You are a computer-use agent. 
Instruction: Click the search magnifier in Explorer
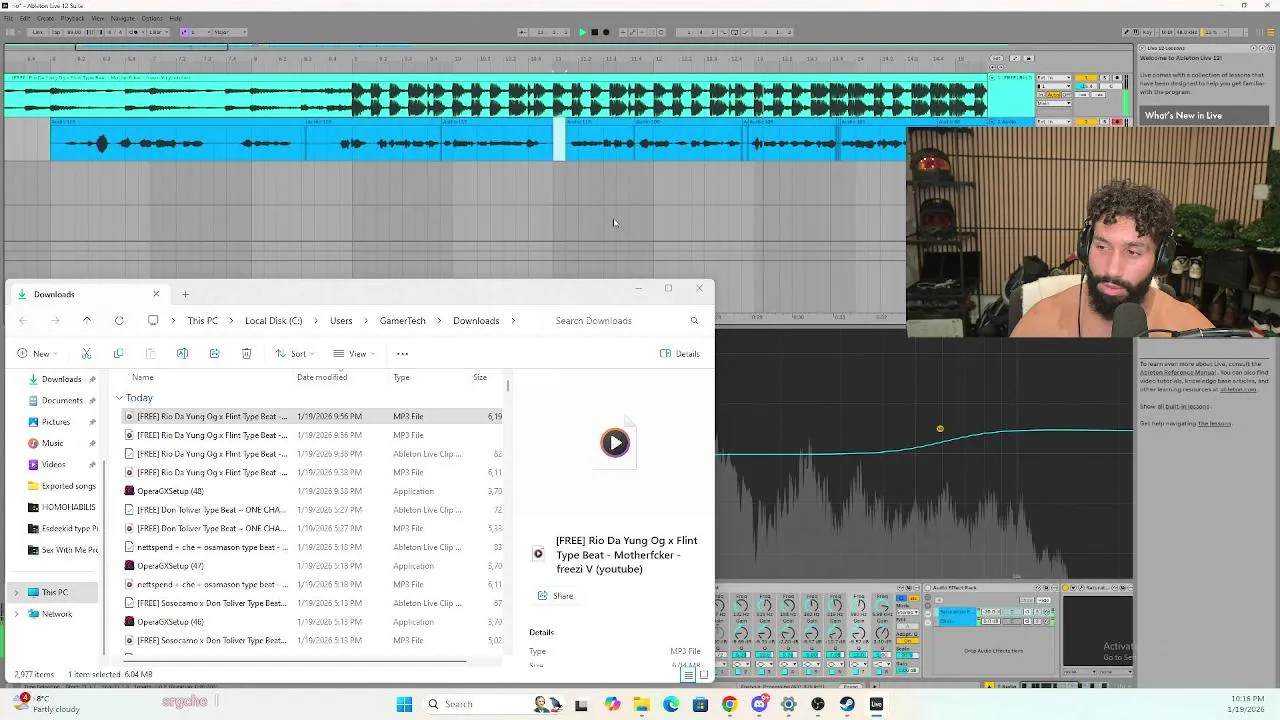coord(694,321)
